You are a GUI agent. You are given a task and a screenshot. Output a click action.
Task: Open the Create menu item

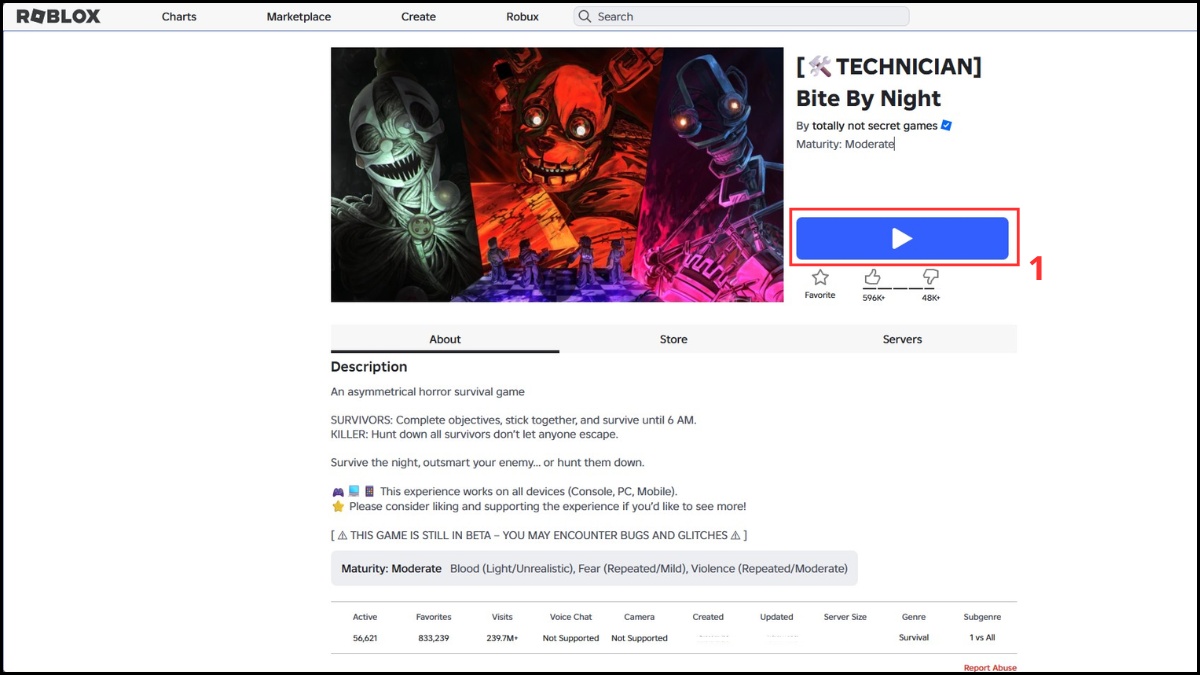point(418,16)
